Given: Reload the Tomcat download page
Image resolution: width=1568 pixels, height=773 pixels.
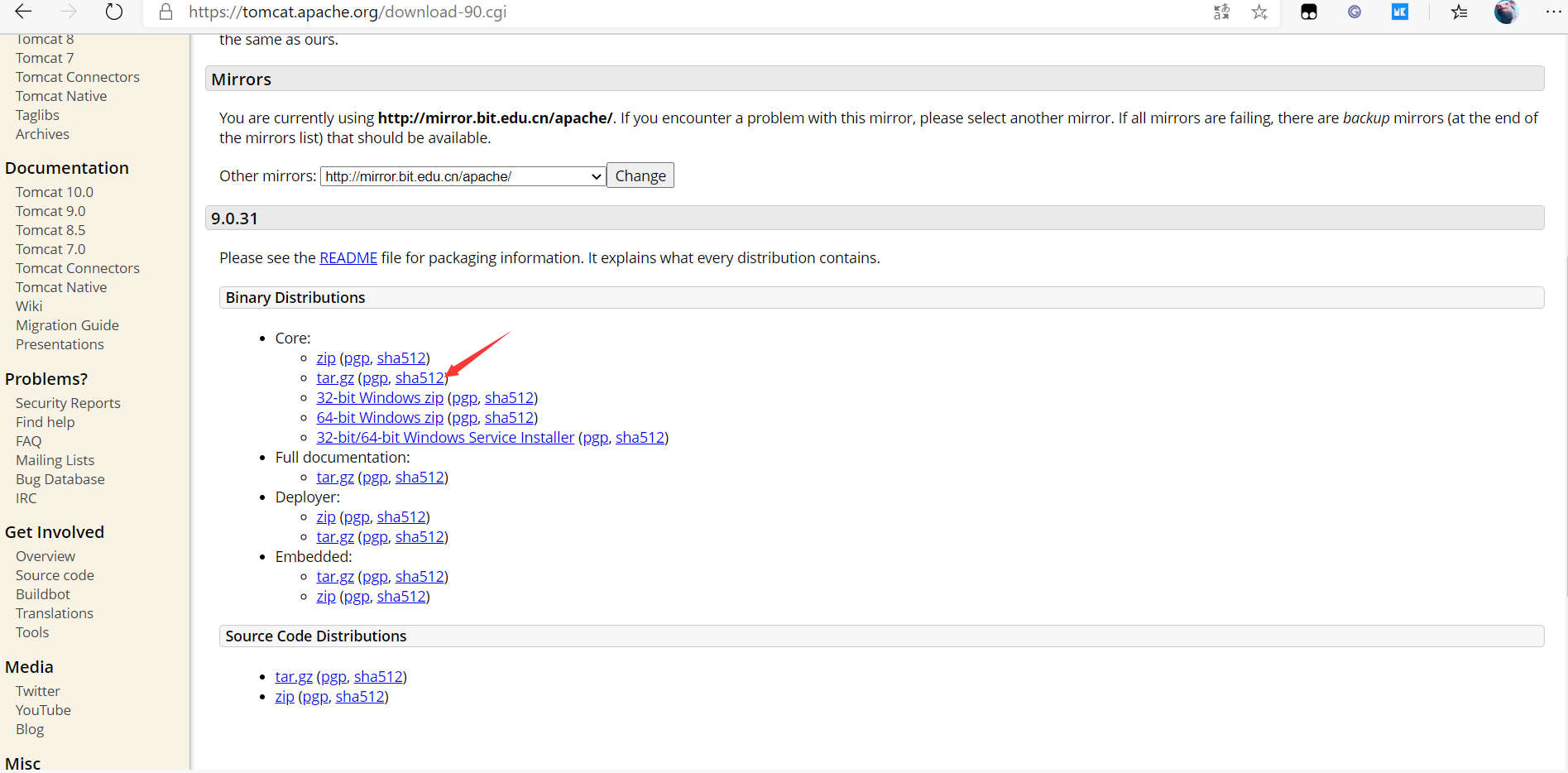Looking at the screenshot, I should pyautogui.click(x=114, y=12).
